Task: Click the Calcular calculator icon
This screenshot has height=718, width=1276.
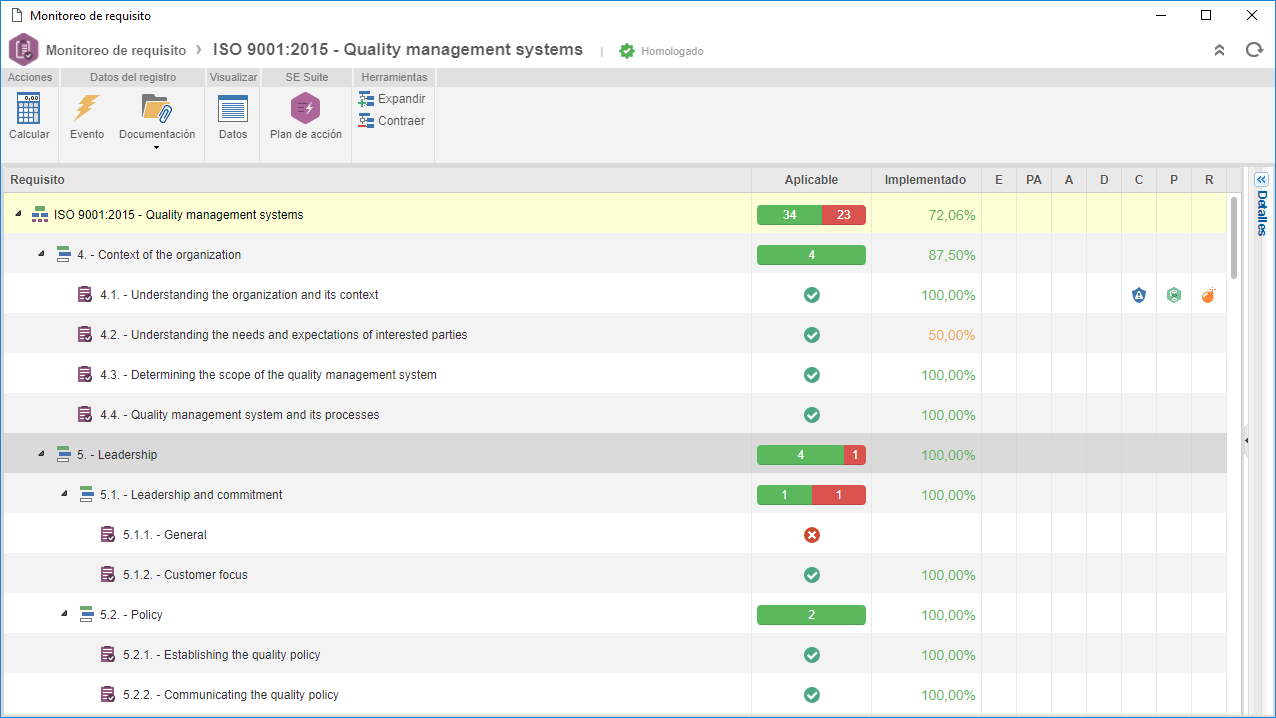Action: [x=29, y=108]
